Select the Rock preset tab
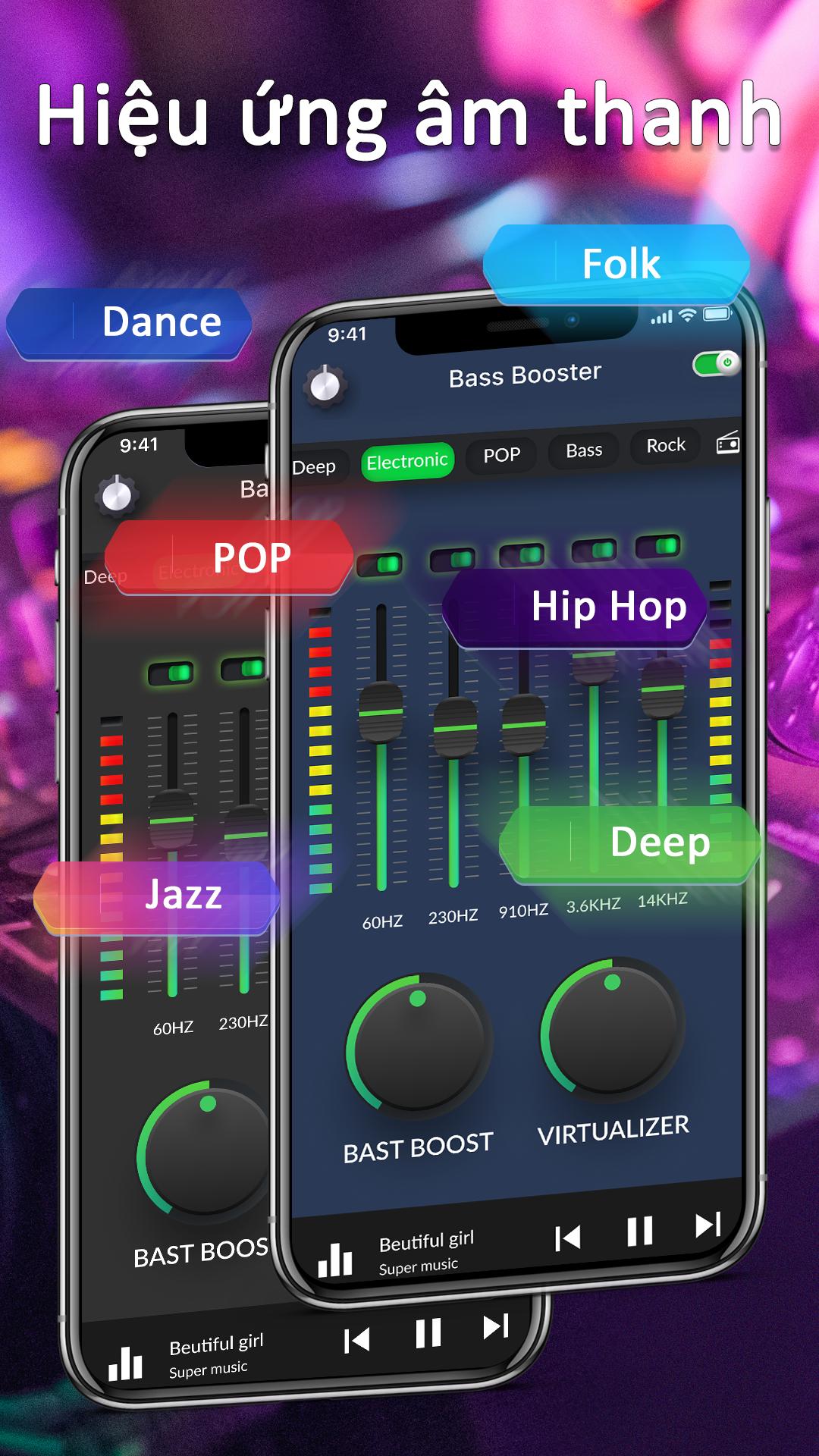Image resolution: width=819 pixels, height=1456 pixels. click(x=666, y=445)
